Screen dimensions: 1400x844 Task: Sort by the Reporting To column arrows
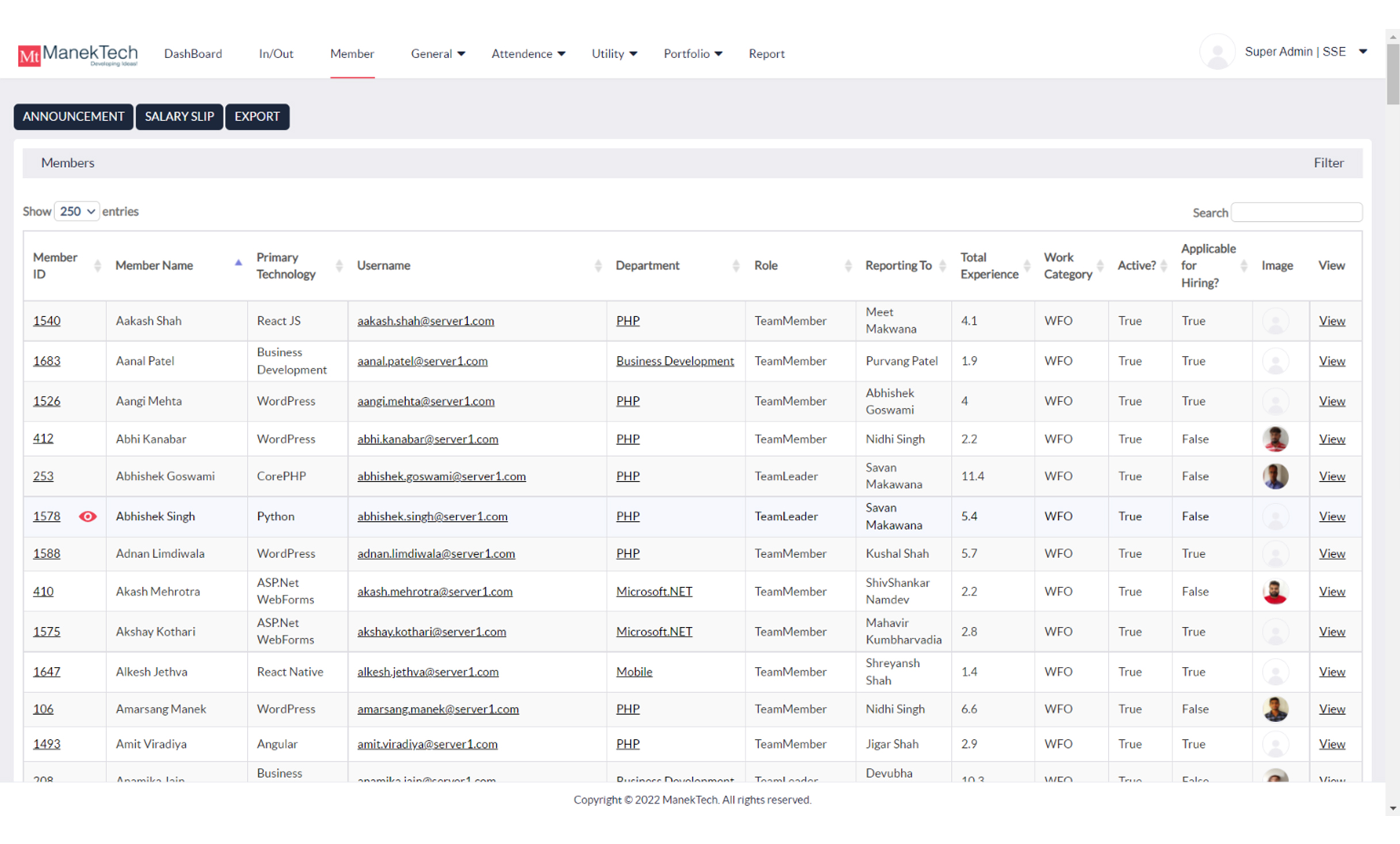tap(942, 266)
